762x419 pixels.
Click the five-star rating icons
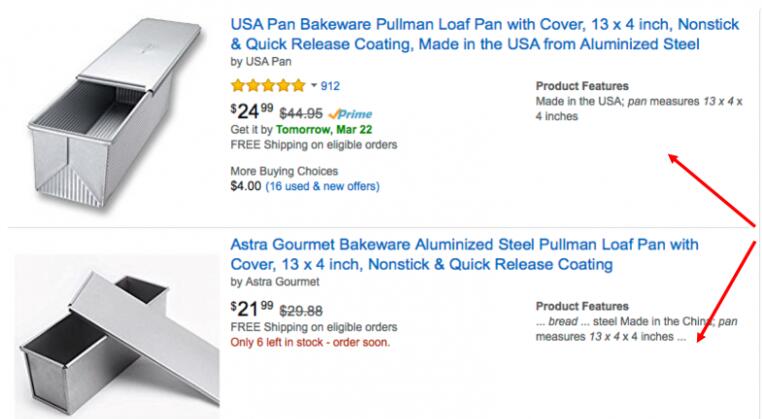tap(267, 86)
